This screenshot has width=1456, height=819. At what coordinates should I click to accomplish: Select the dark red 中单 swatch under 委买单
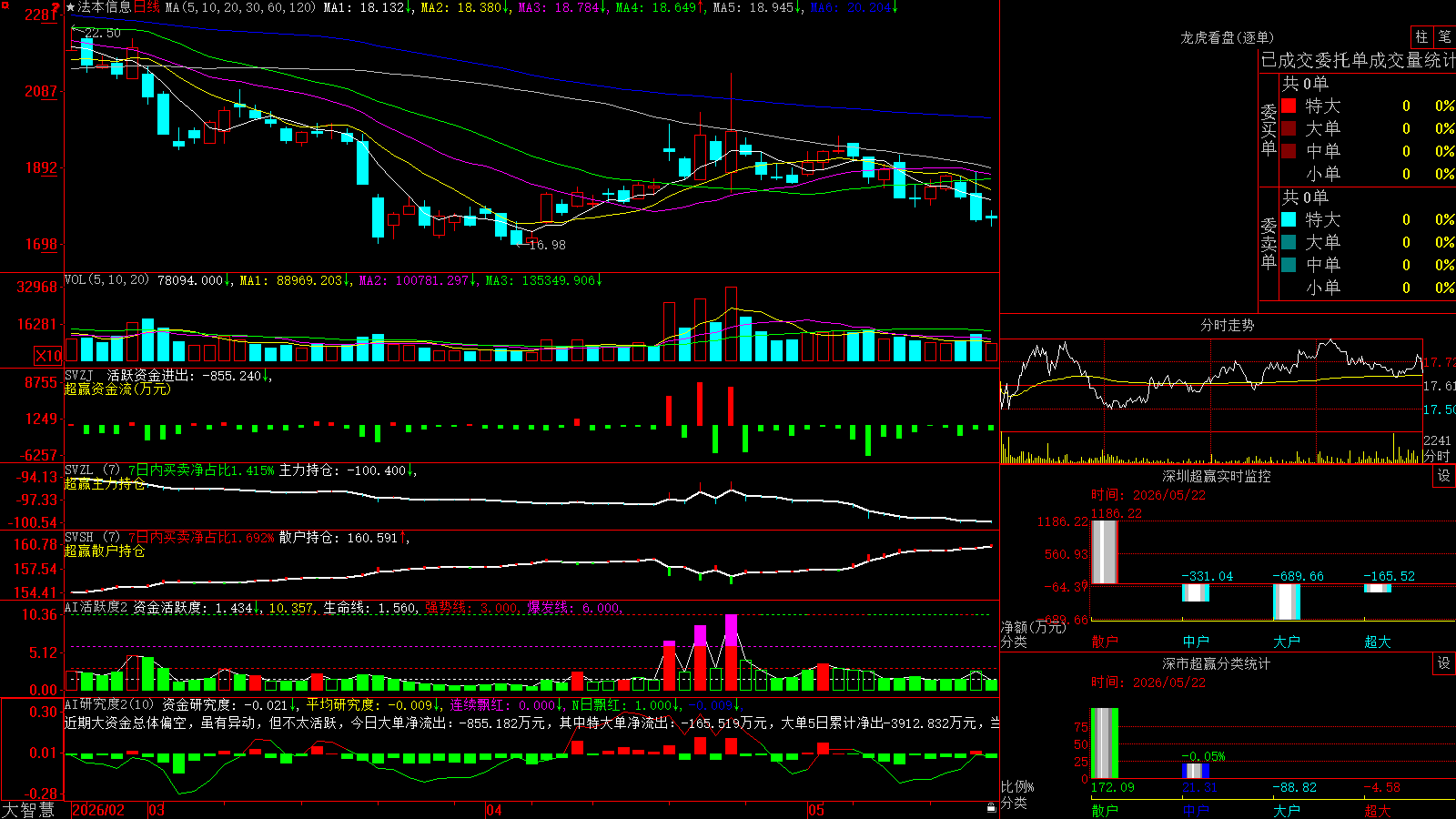pos(1289,151)
